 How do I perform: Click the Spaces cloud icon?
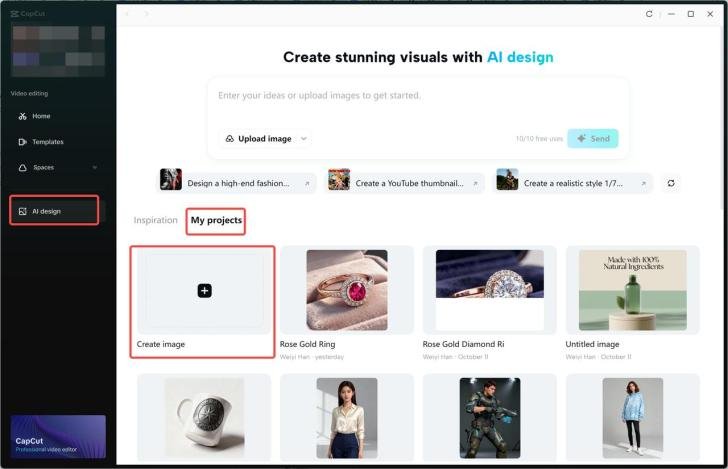(x=23, y=168)
